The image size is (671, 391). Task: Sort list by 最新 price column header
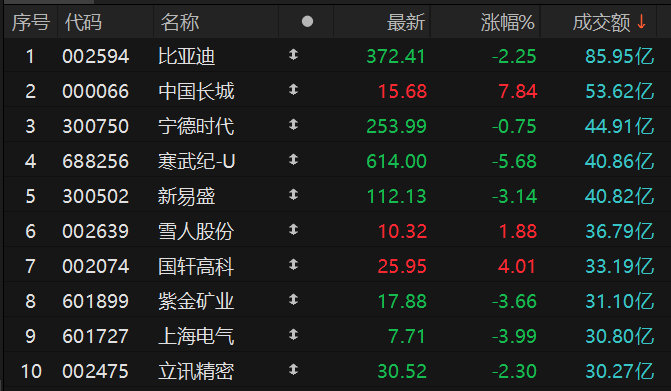(406, 22)
